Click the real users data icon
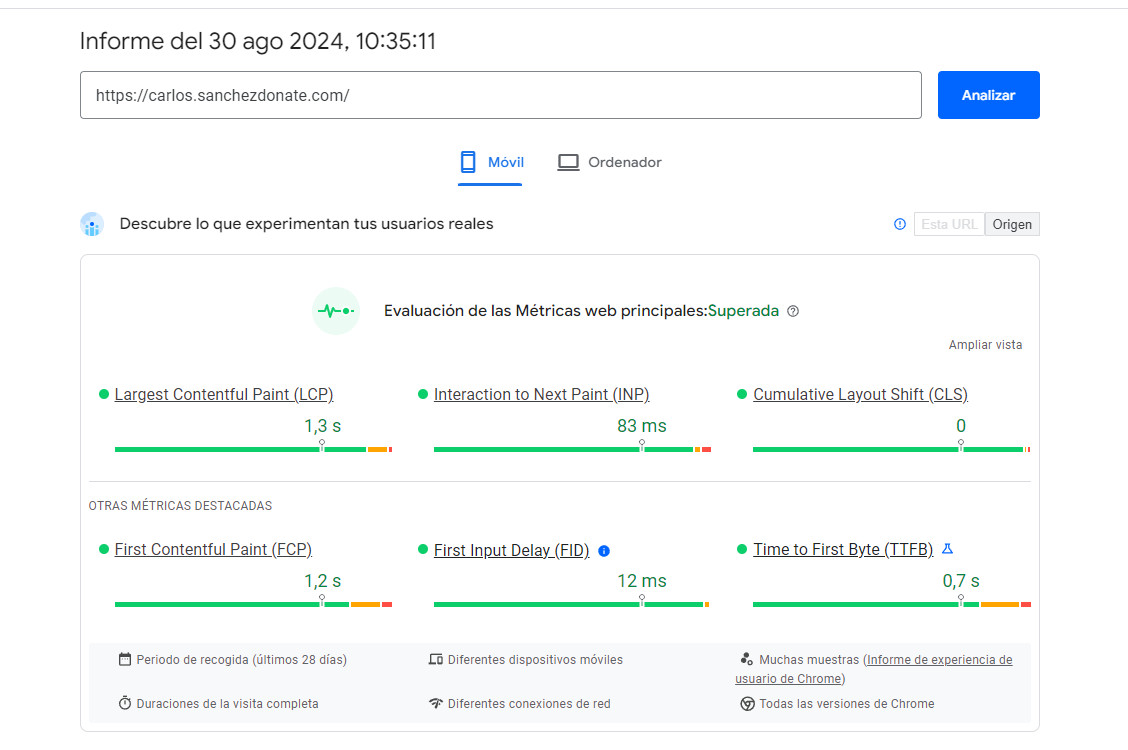This screenshot has width=1128, height=750. pos(92,224)
